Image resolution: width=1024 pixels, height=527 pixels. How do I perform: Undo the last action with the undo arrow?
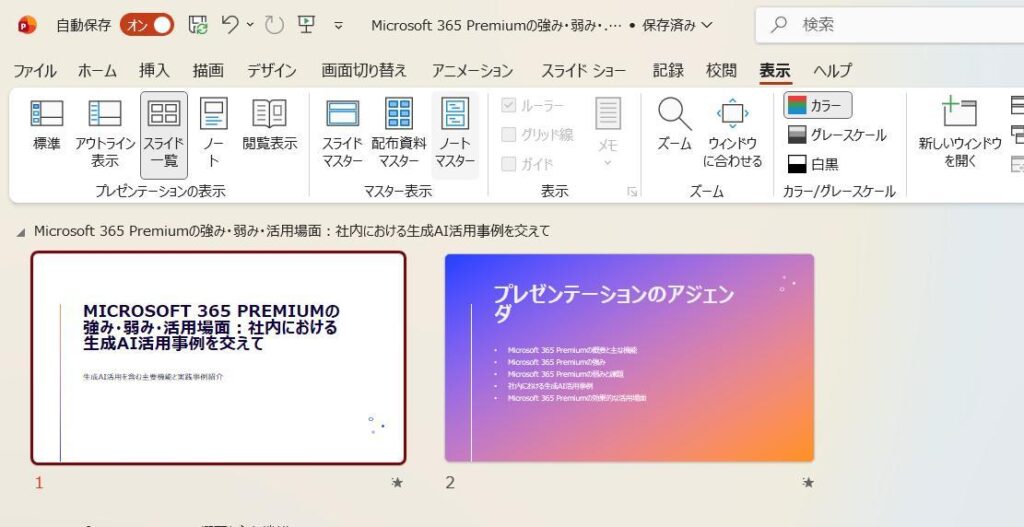[x=230, y=24]
